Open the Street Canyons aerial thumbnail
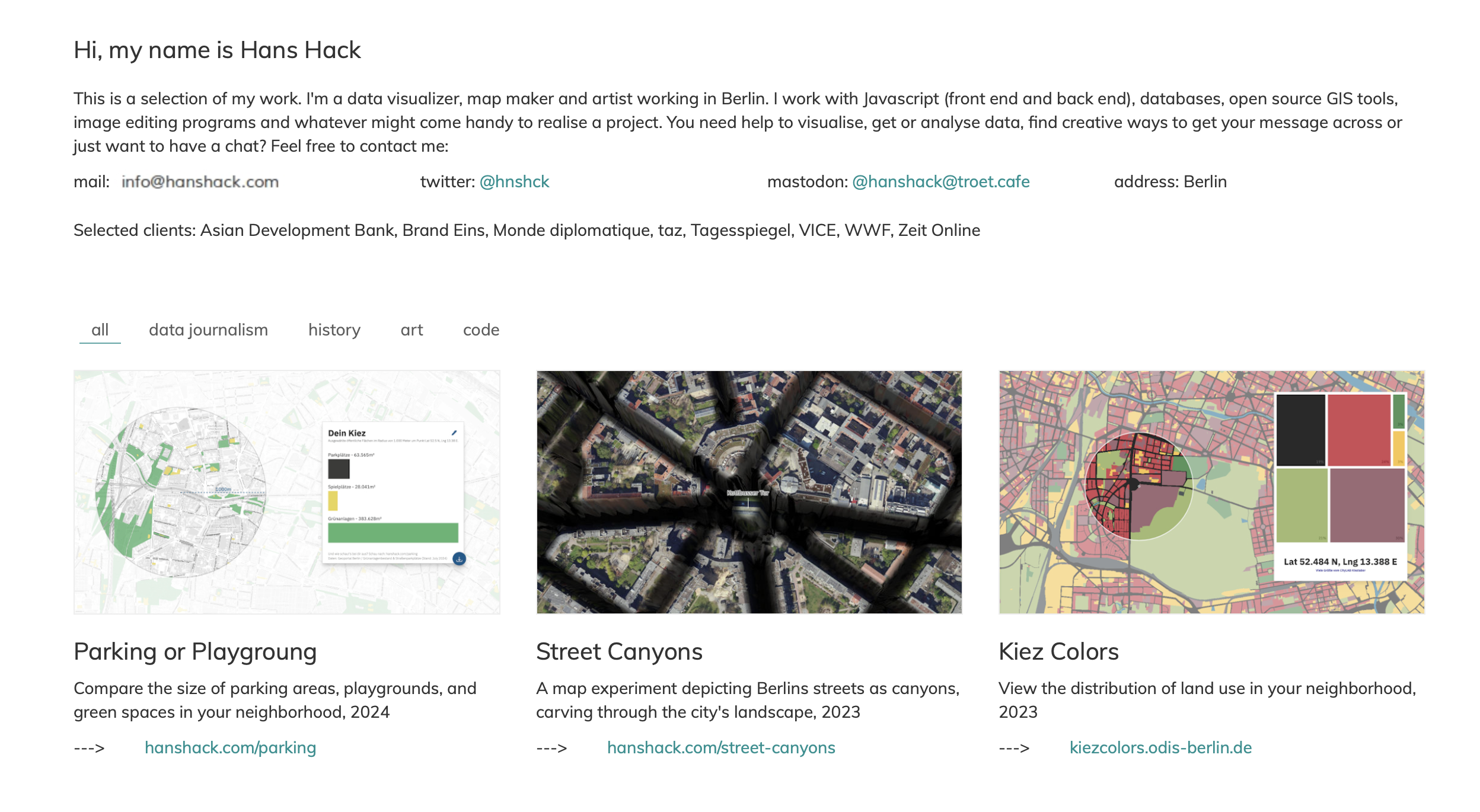The height and width of the screenshot is (812, 1480). pyautogui.click(x=749, y=492)
